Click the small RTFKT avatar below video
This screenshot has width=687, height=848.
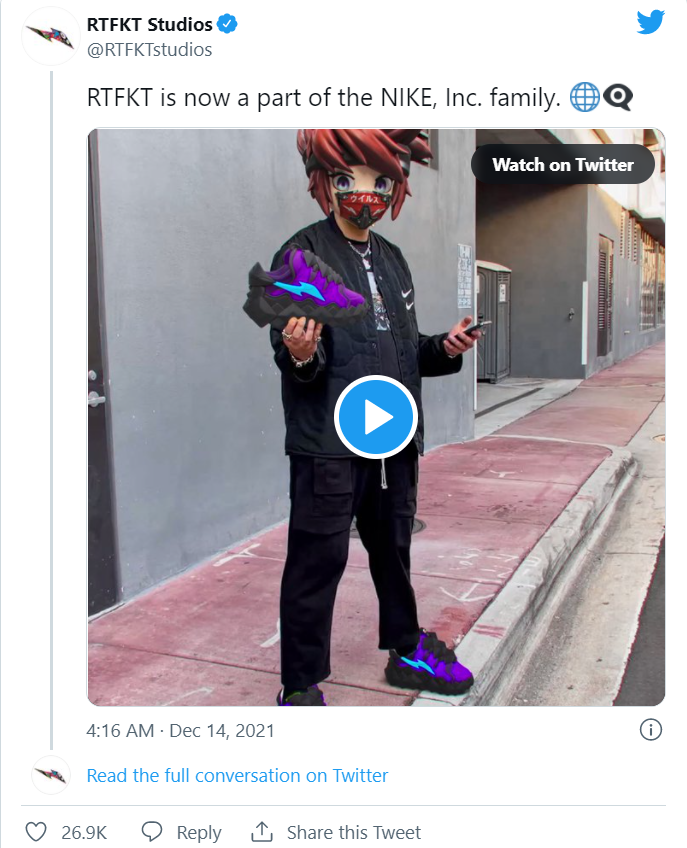click(x=50, y=775)
